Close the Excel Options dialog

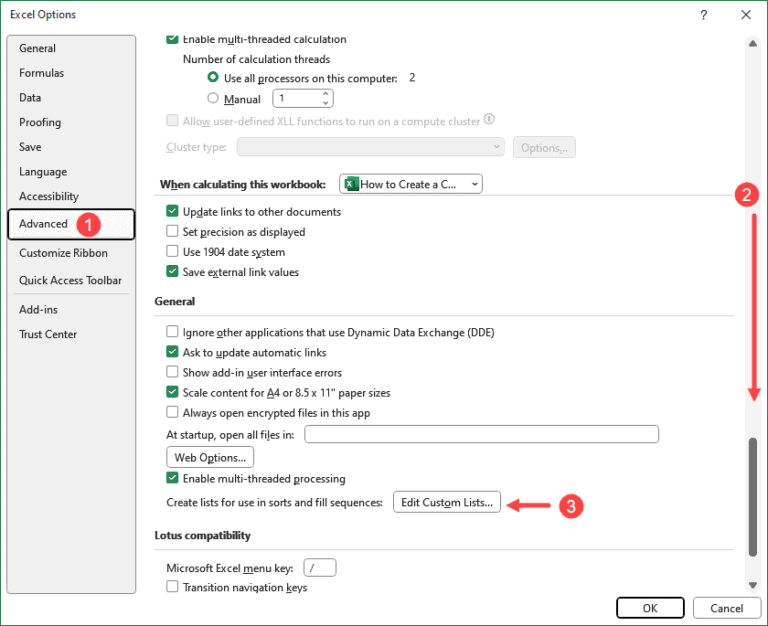point(745,15)
